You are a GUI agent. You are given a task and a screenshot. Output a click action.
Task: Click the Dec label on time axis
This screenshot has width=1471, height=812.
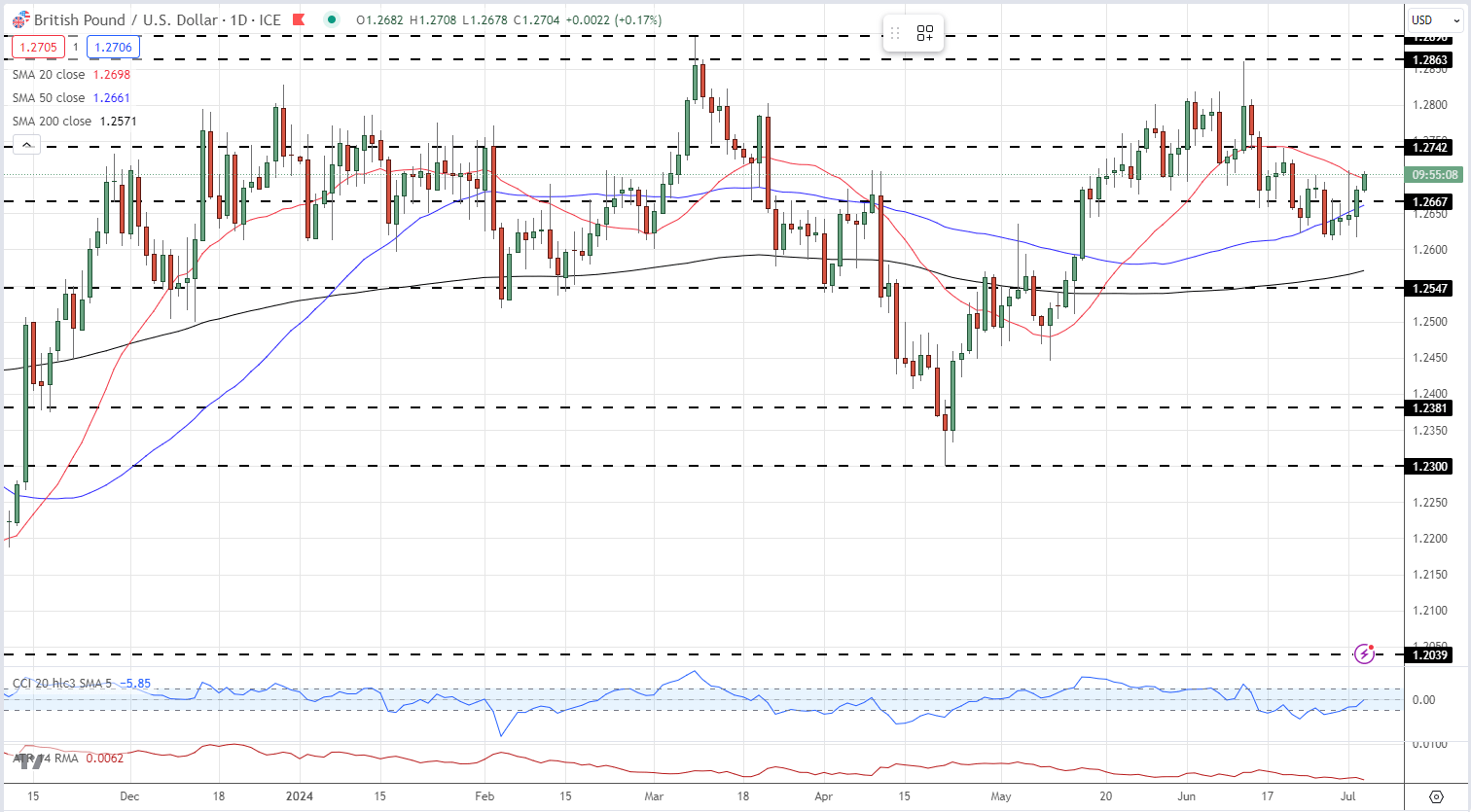pos(129,796)
